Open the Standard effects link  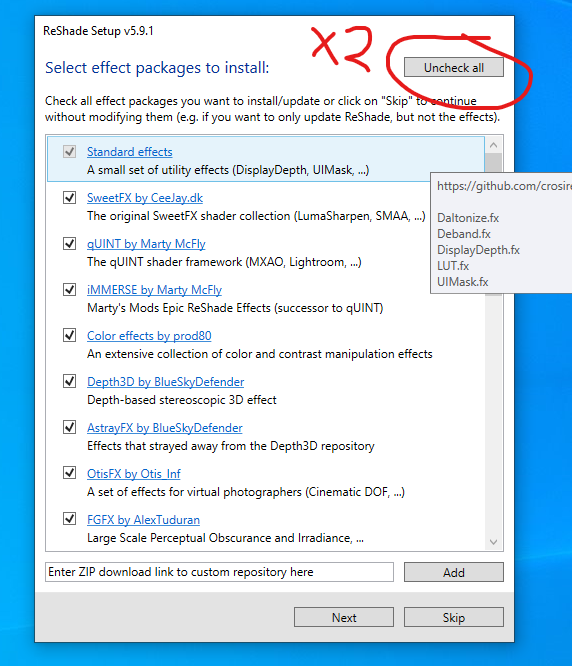point(130,152)
